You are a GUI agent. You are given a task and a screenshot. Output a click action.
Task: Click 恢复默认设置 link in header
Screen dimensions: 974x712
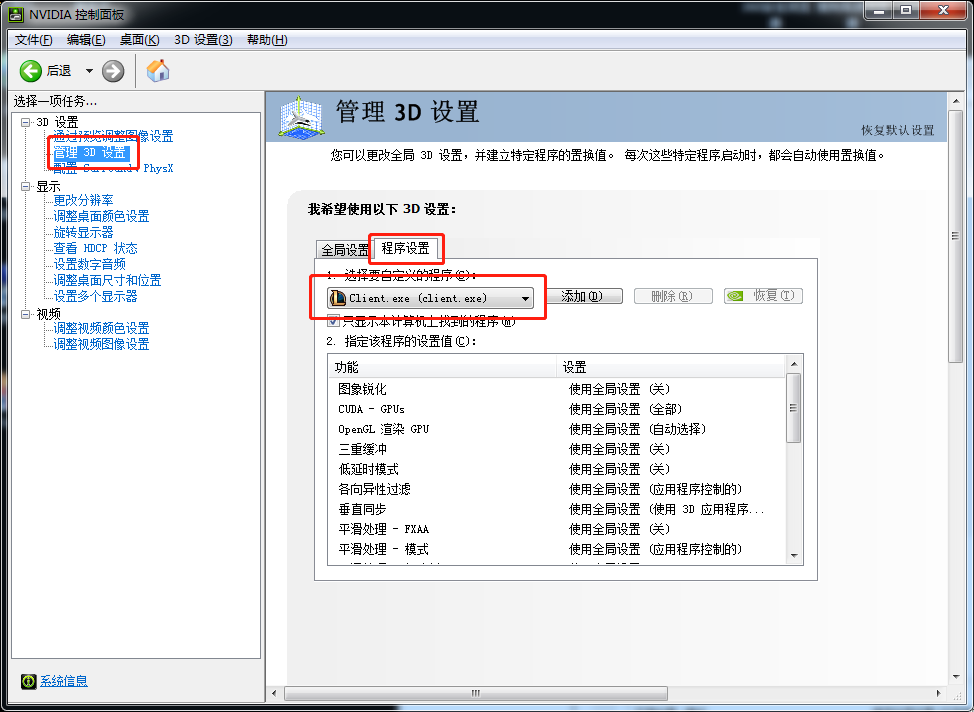click(x=898, y=130)
